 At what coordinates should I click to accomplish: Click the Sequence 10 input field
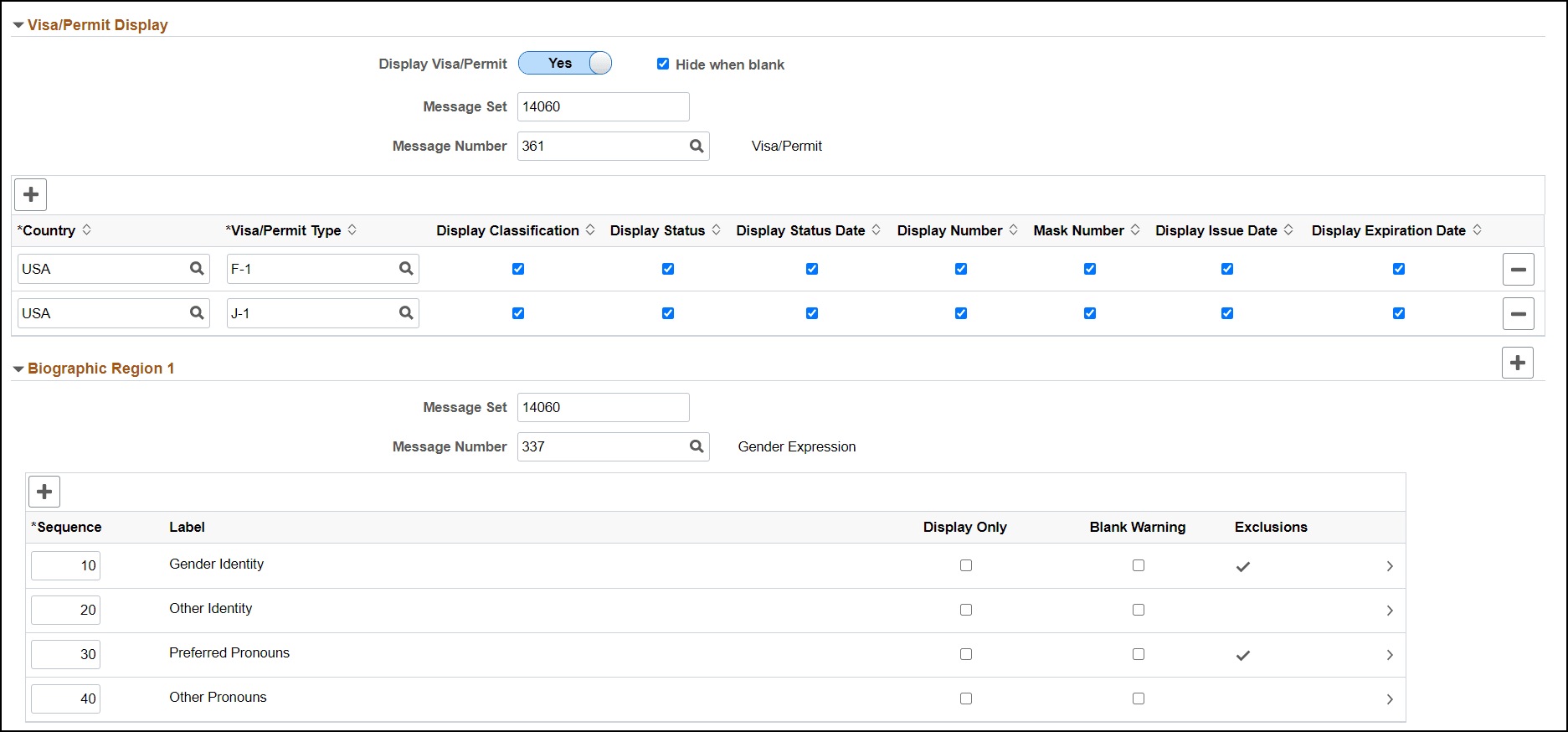pos(65,565)
